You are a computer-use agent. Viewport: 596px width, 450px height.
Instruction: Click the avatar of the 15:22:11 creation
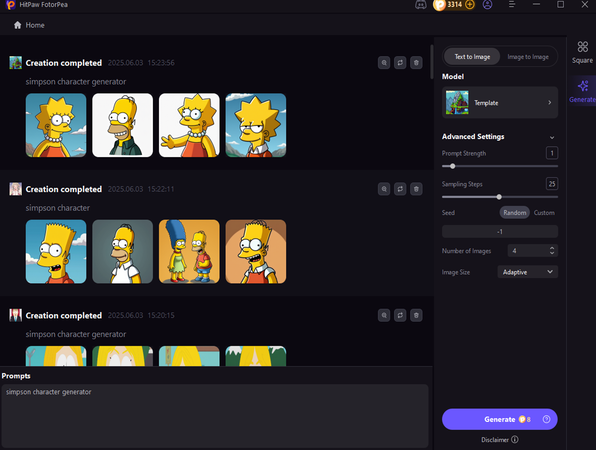click(x=16, y=189)
